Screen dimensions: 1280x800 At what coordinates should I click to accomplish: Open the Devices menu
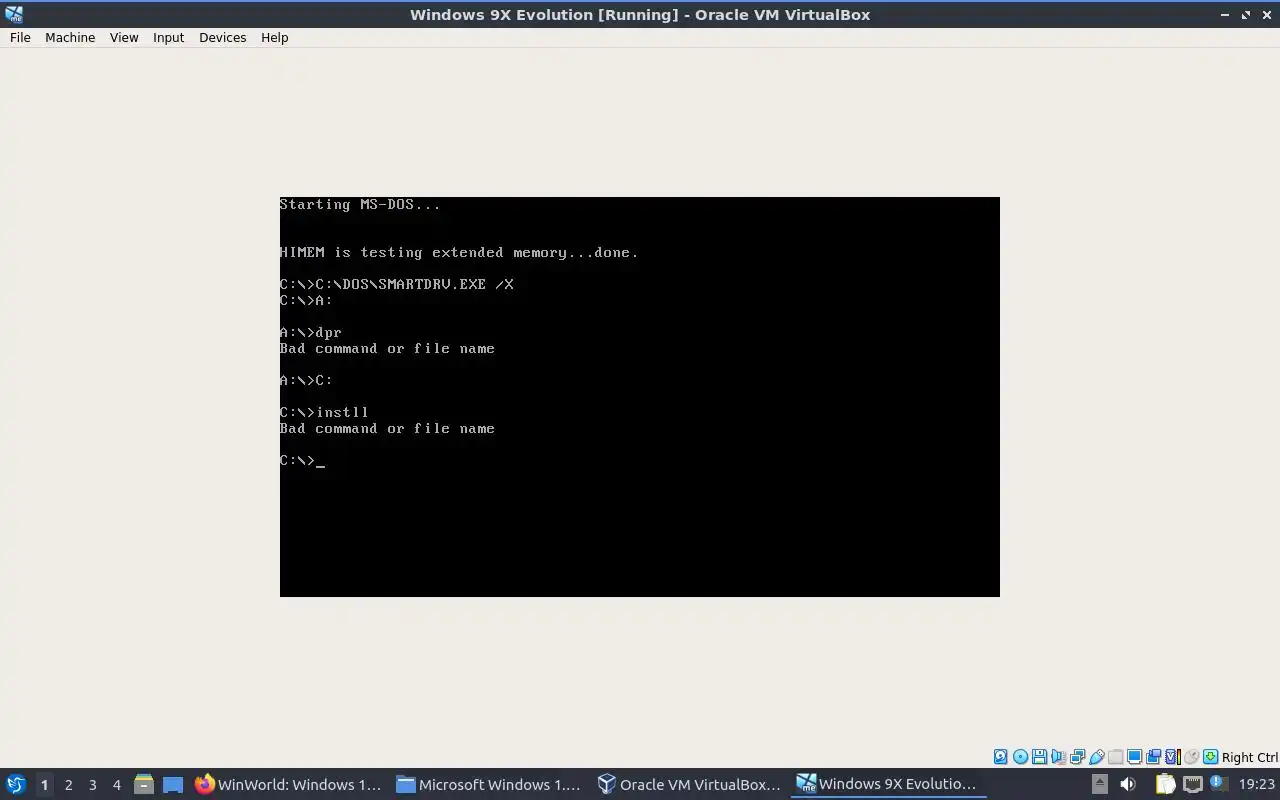222,37
